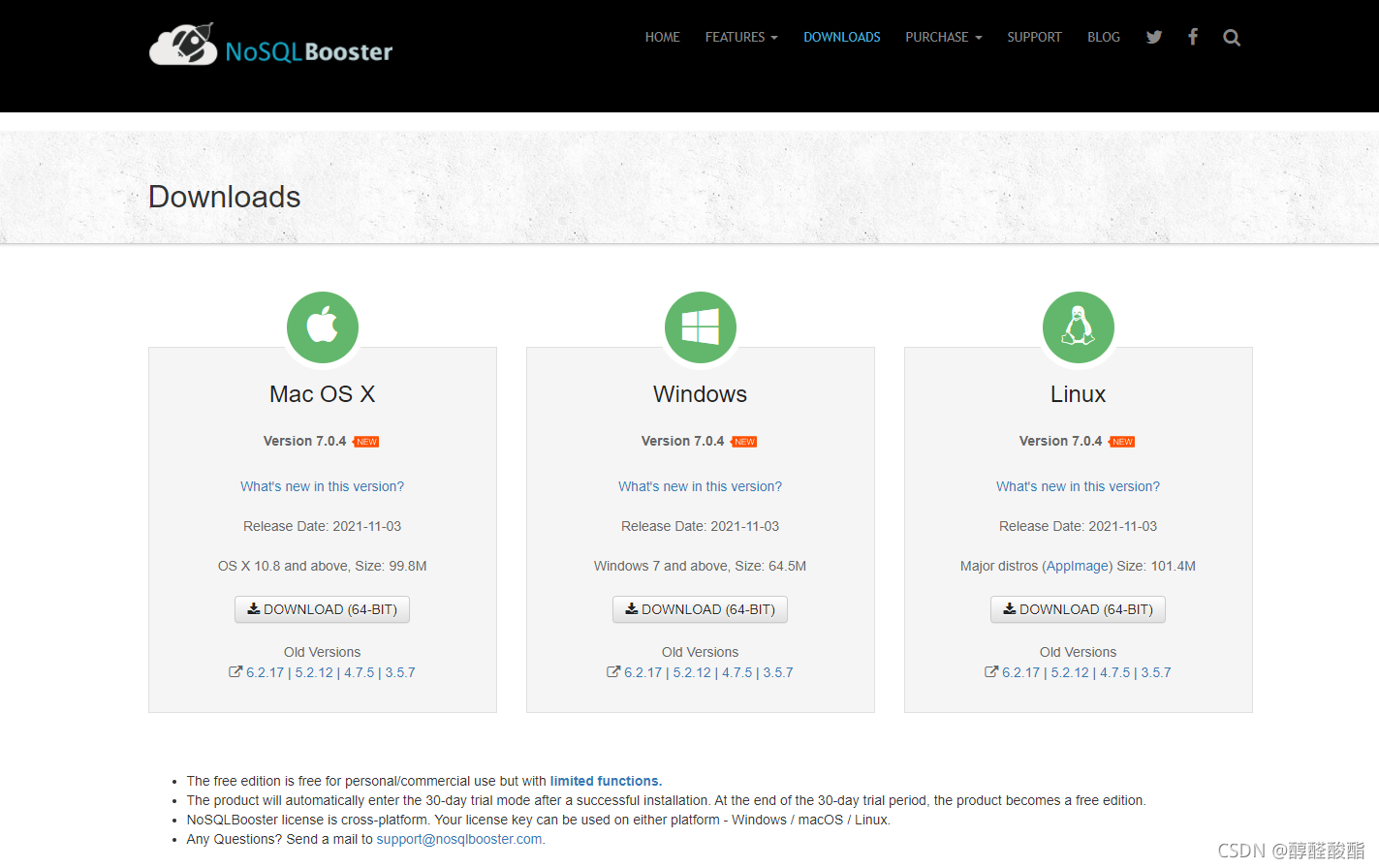Click the NEW badge under Windows

click(744, 442)
